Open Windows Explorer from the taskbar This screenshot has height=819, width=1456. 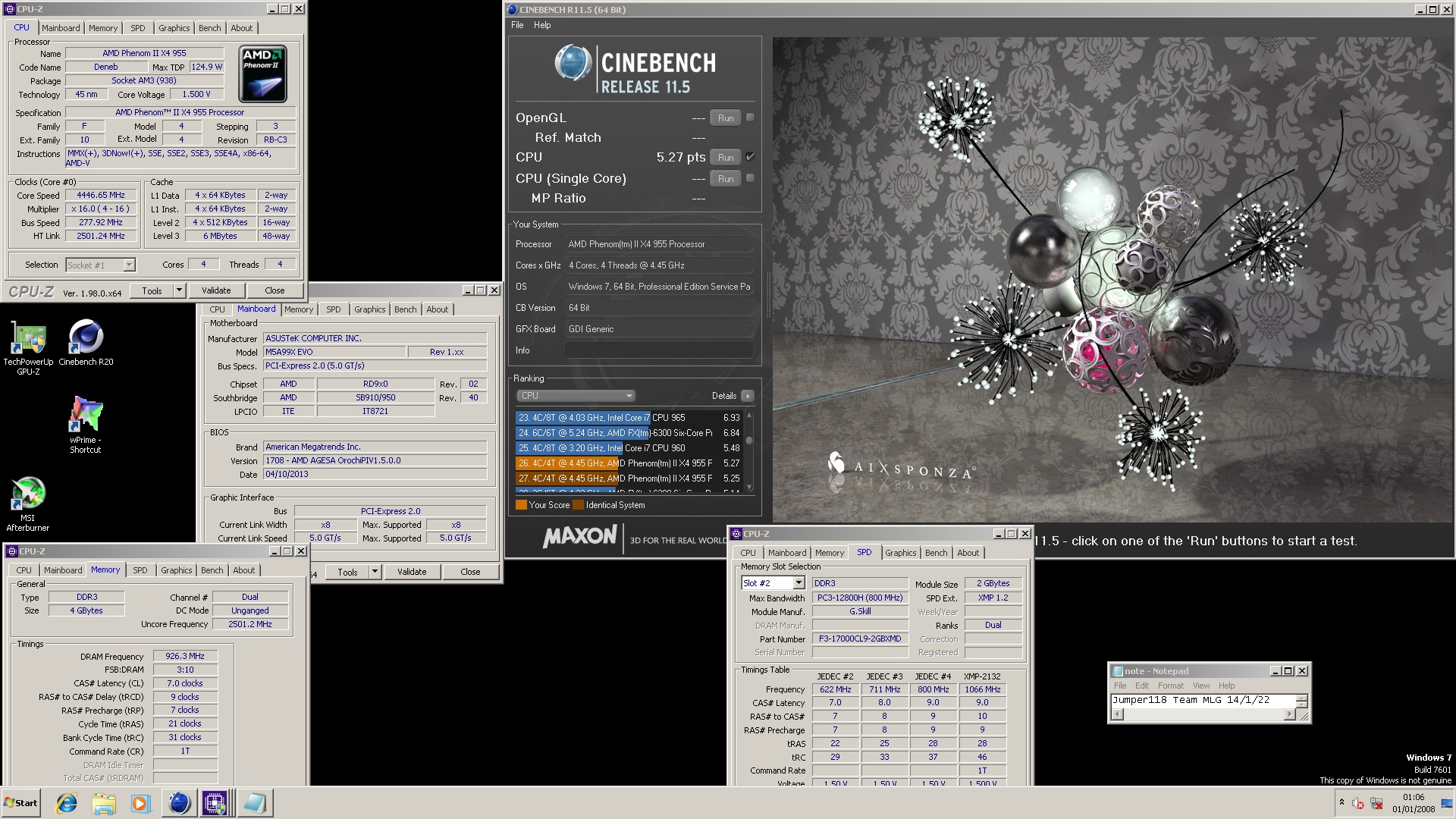pyautogui.click(x=104, y=803)
